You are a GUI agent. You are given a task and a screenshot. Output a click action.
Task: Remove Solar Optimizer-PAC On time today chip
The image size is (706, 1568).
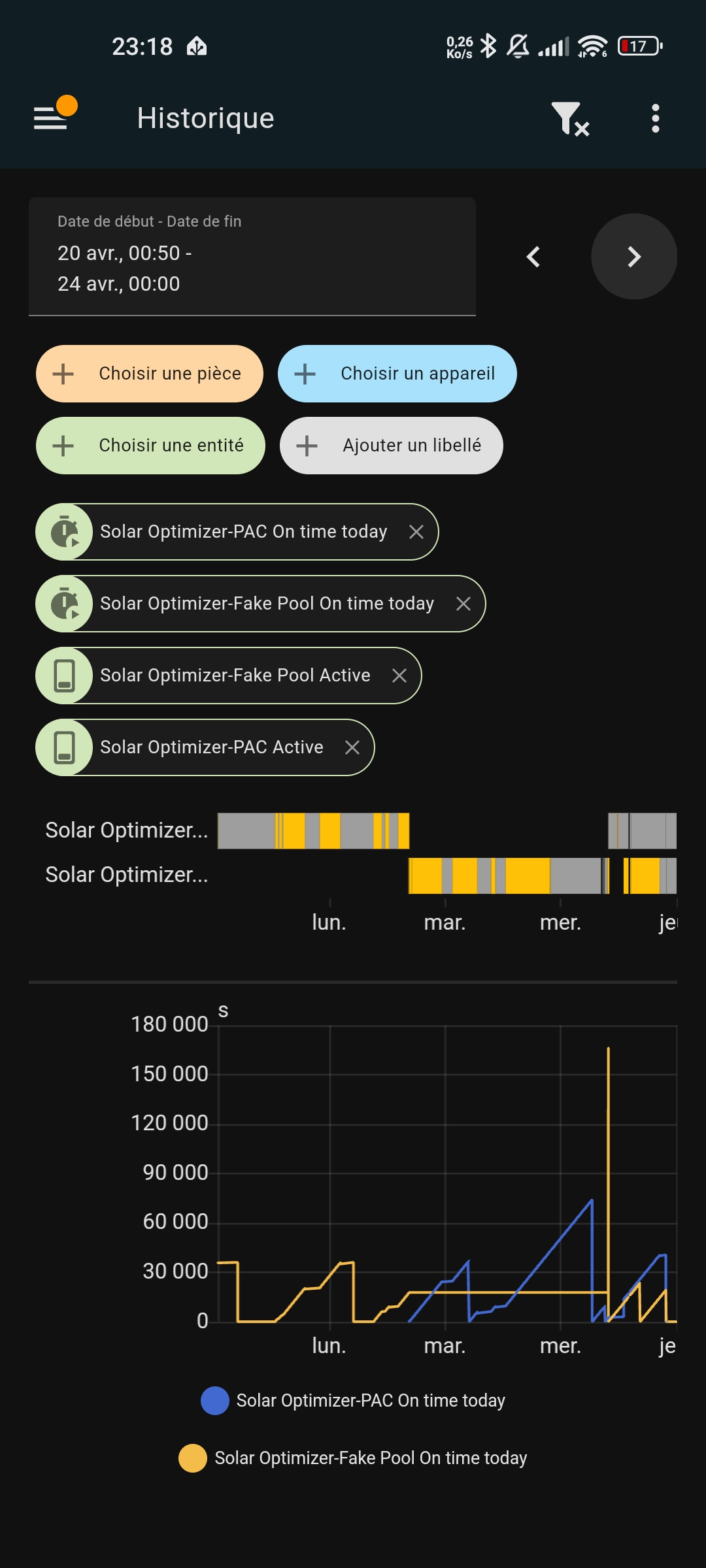pyautogui.click(x=416, y=532)
